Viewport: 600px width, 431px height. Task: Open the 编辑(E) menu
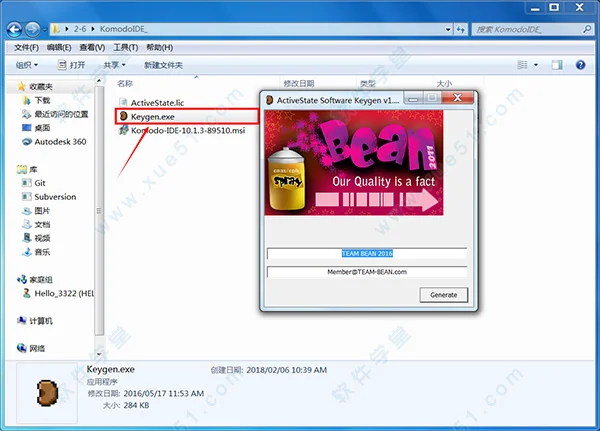pyautogui.click(x=59, y=47)
